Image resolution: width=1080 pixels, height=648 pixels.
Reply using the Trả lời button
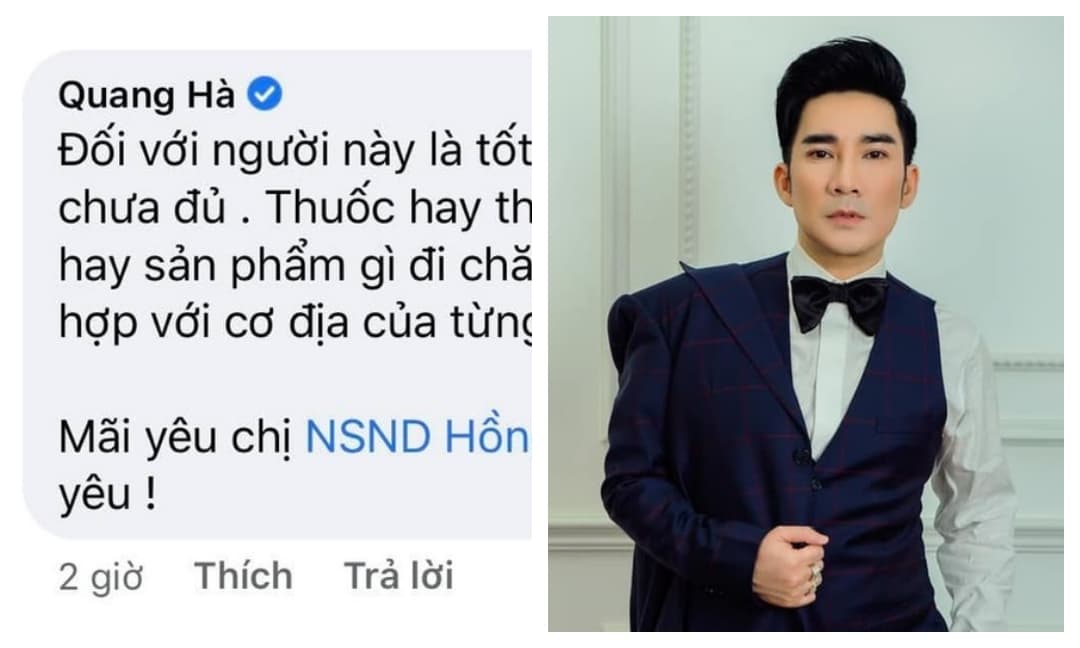[399, 576]
